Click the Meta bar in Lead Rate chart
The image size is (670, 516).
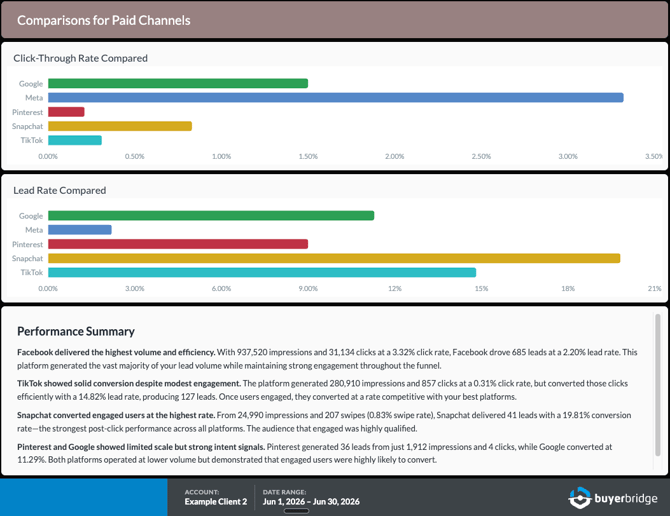[80, 230]
